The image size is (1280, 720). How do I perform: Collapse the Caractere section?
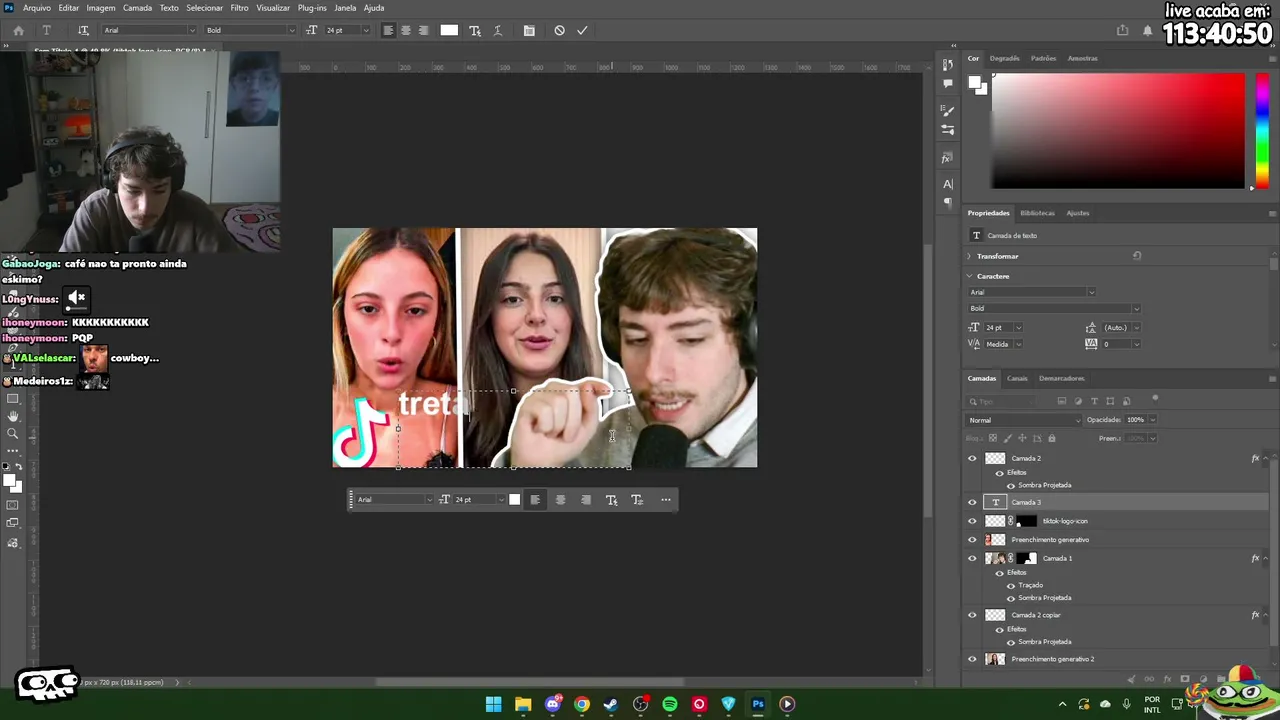coord(970,276)
